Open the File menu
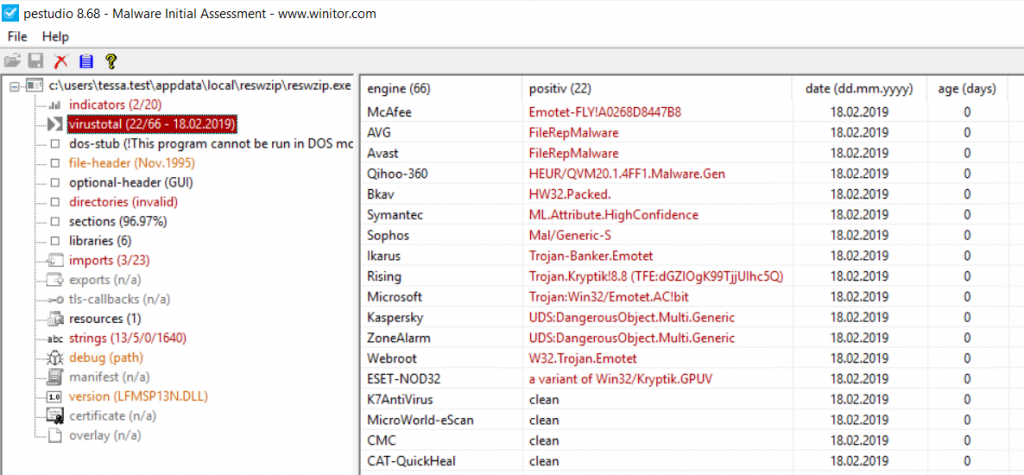Screen dimensions: 1024x475 pos(17,37)
